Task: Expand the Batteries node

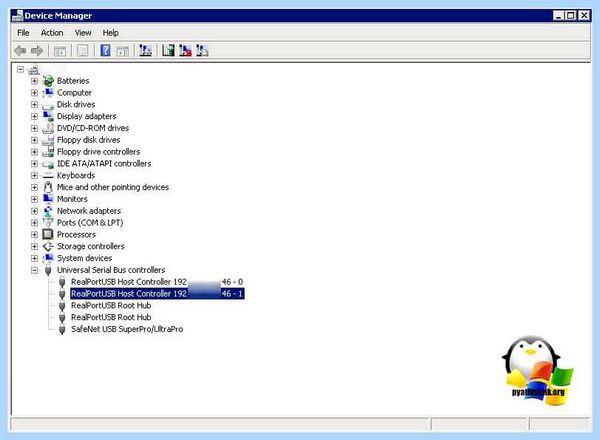Action: coord(34,81)
